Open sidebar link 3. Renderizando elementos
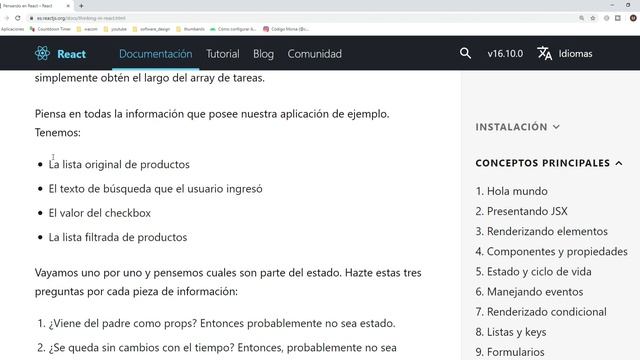Image resolution: width=640 pixels, height=360 pixels. [541, 231]
